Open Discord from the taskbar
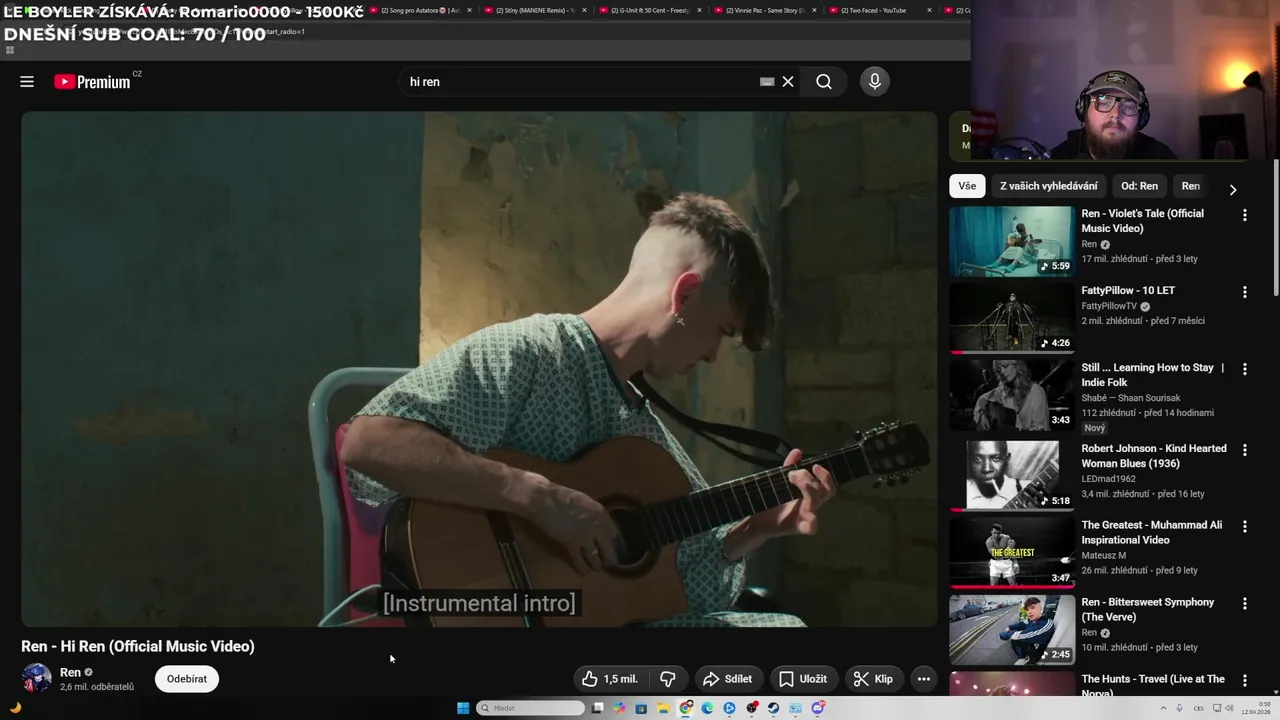The height and width of the screenshot is (720, 1280). (x=818, y=708)
